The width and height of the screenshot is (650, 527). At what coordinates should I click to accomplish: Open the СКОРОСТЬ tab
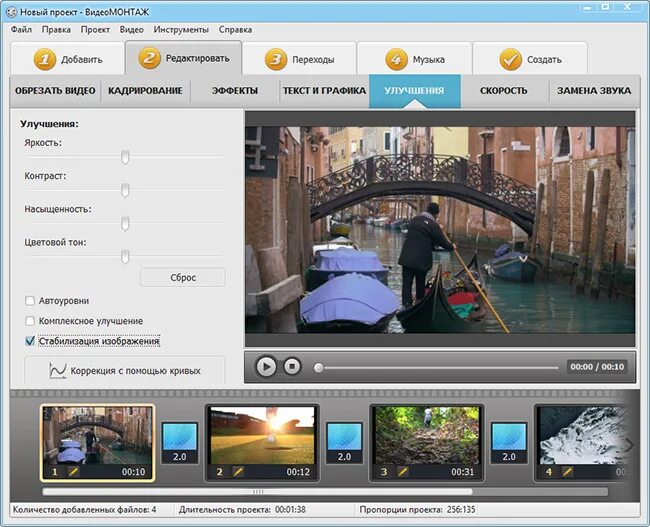(504, 90)
